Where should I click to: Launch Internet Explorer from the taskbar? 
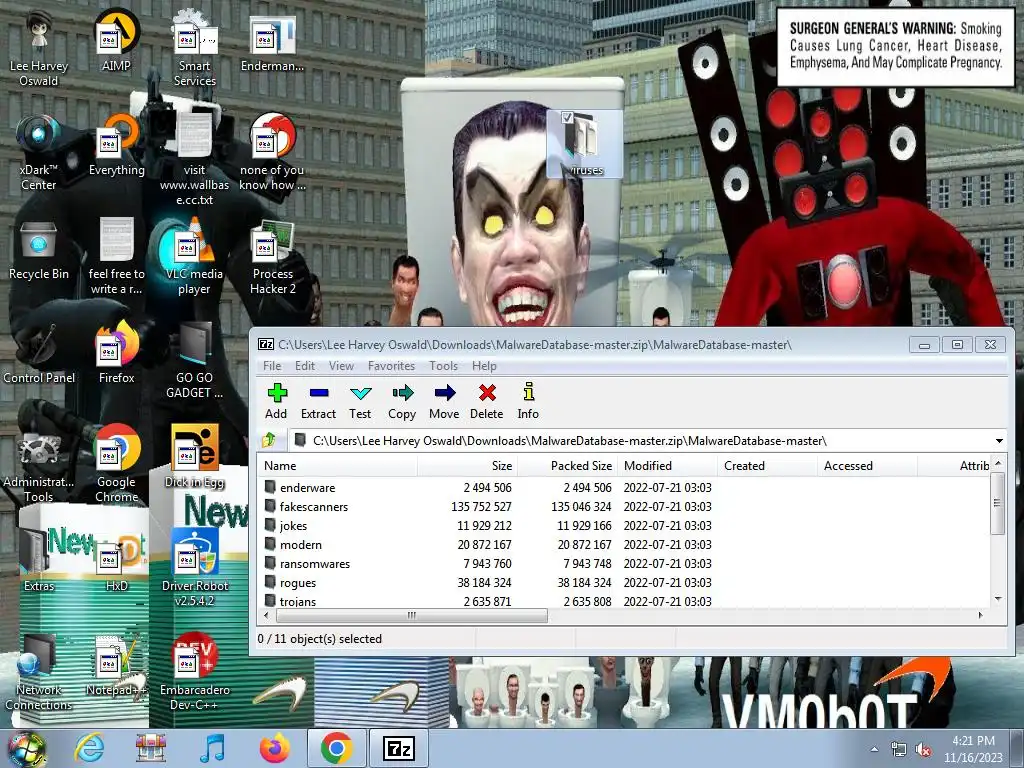89,748
